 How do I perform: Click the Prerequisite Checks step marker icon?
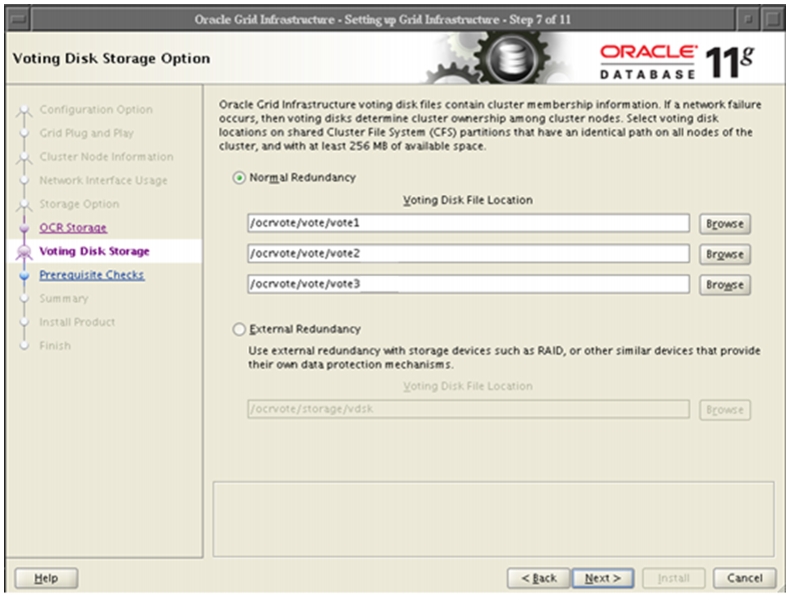(x=24, y=275)
